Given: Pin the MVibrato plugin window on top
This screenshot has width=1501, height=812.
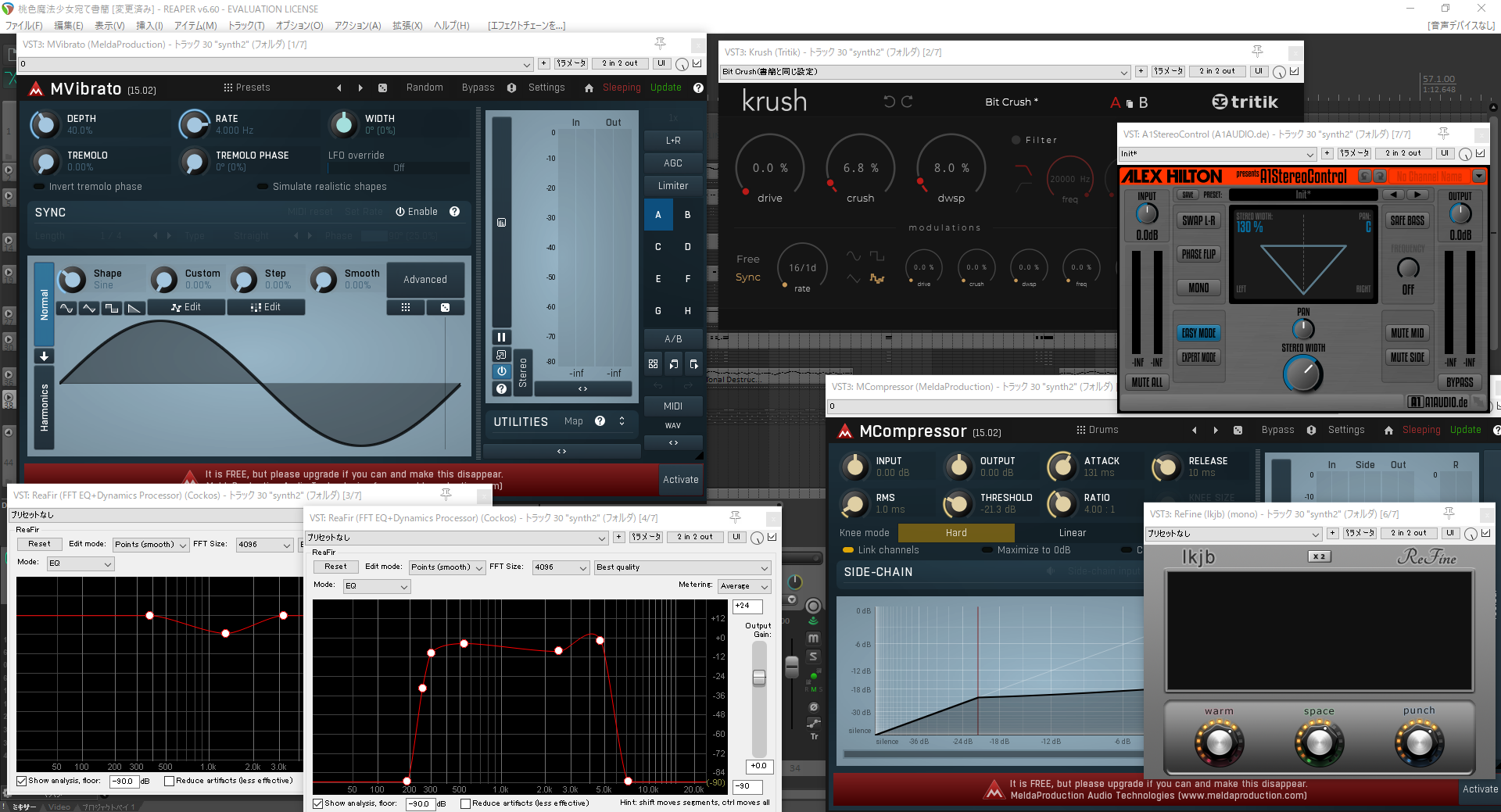Looking at the screenshot, I should (660, 44).
